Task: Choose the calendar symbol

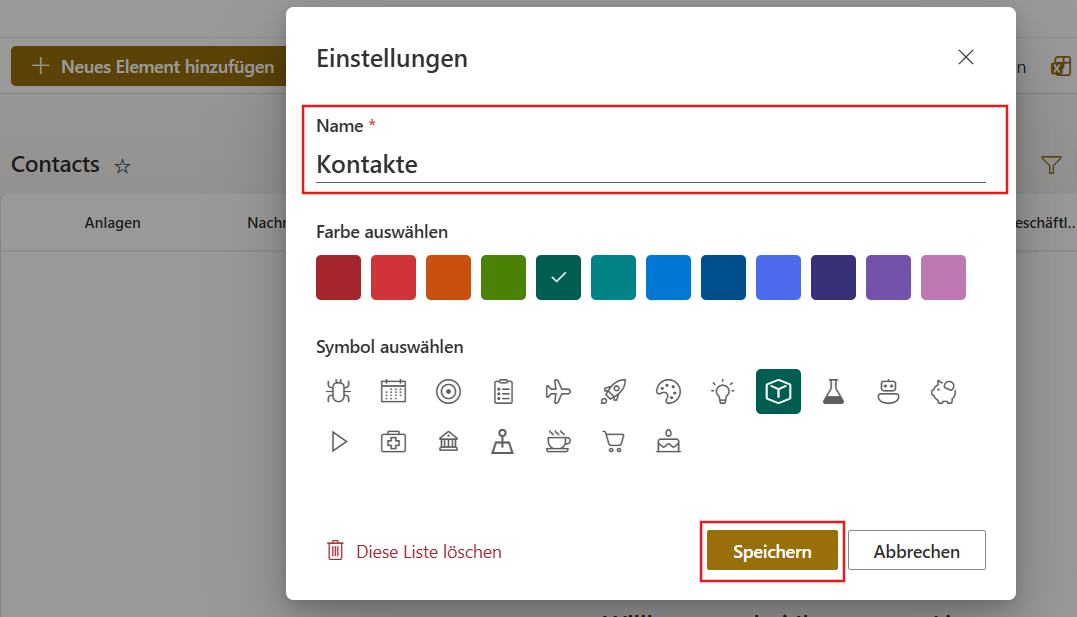Action: pos(394,392)
